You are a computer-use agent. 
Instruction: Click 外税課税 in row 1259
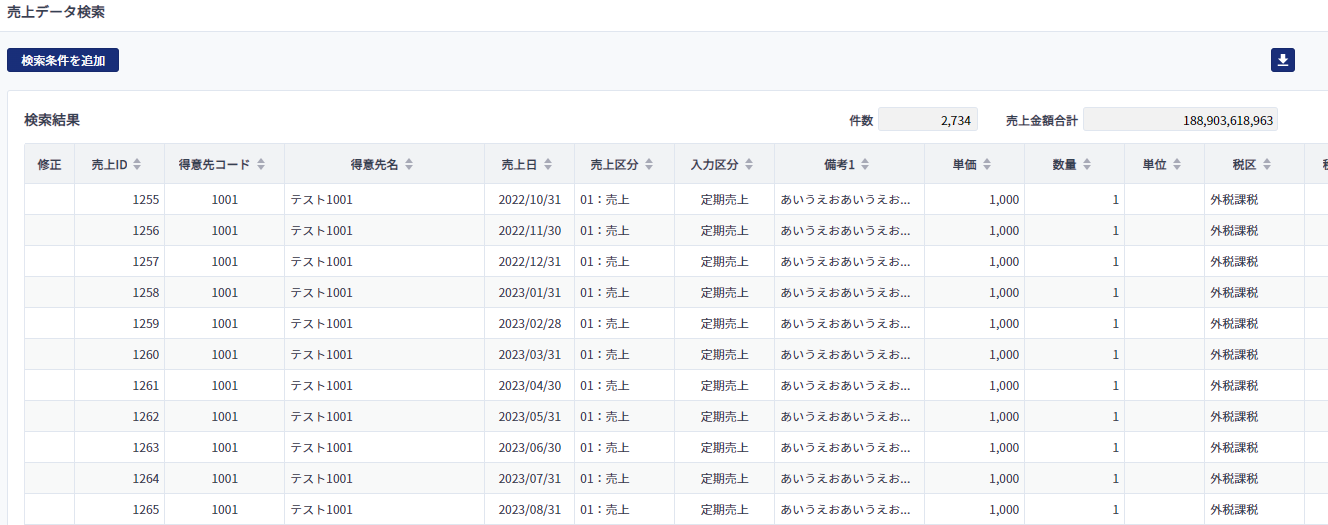coord(1234,324)
